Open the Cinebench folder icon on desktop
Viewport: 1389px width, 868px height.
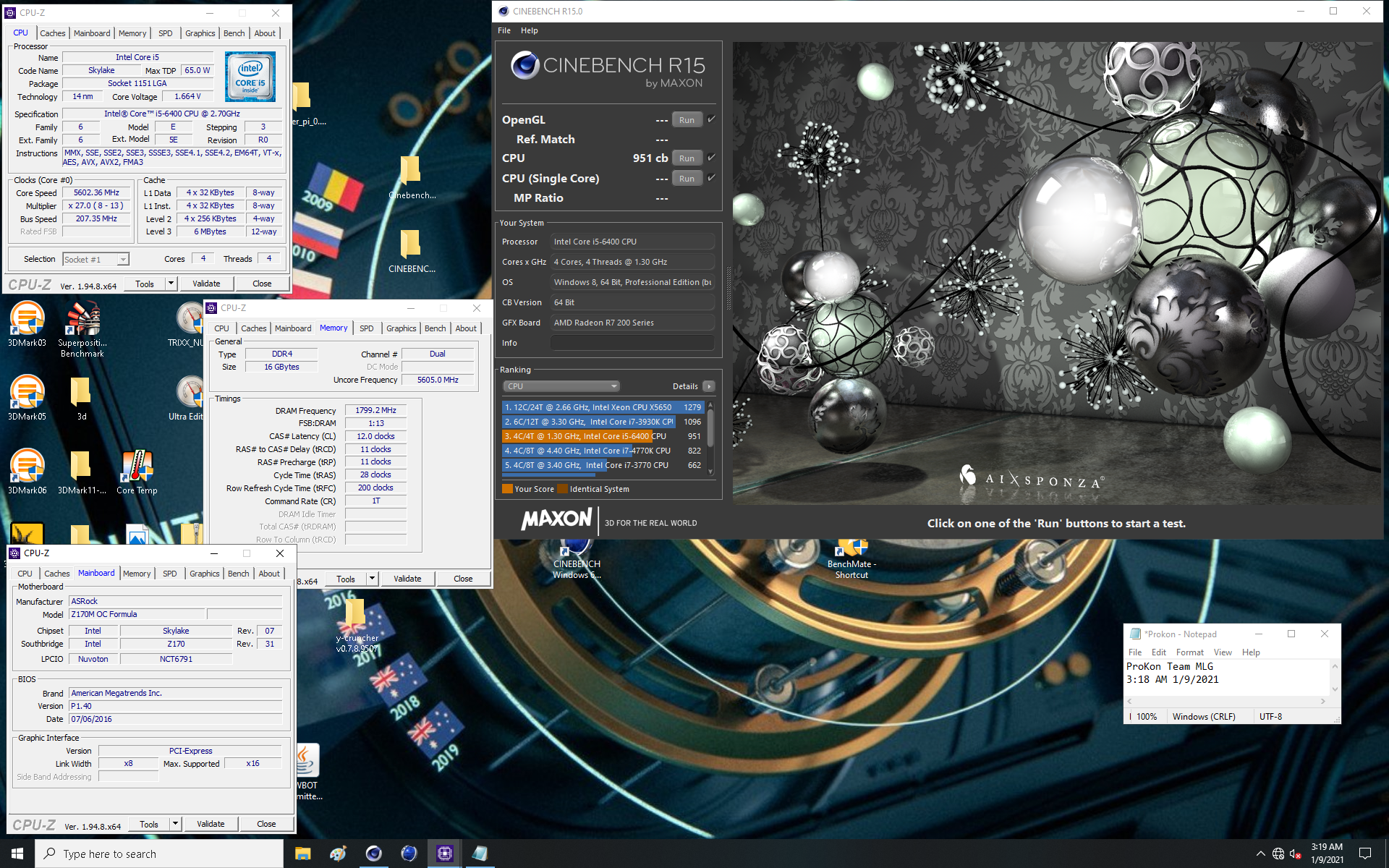click(411, 177)
